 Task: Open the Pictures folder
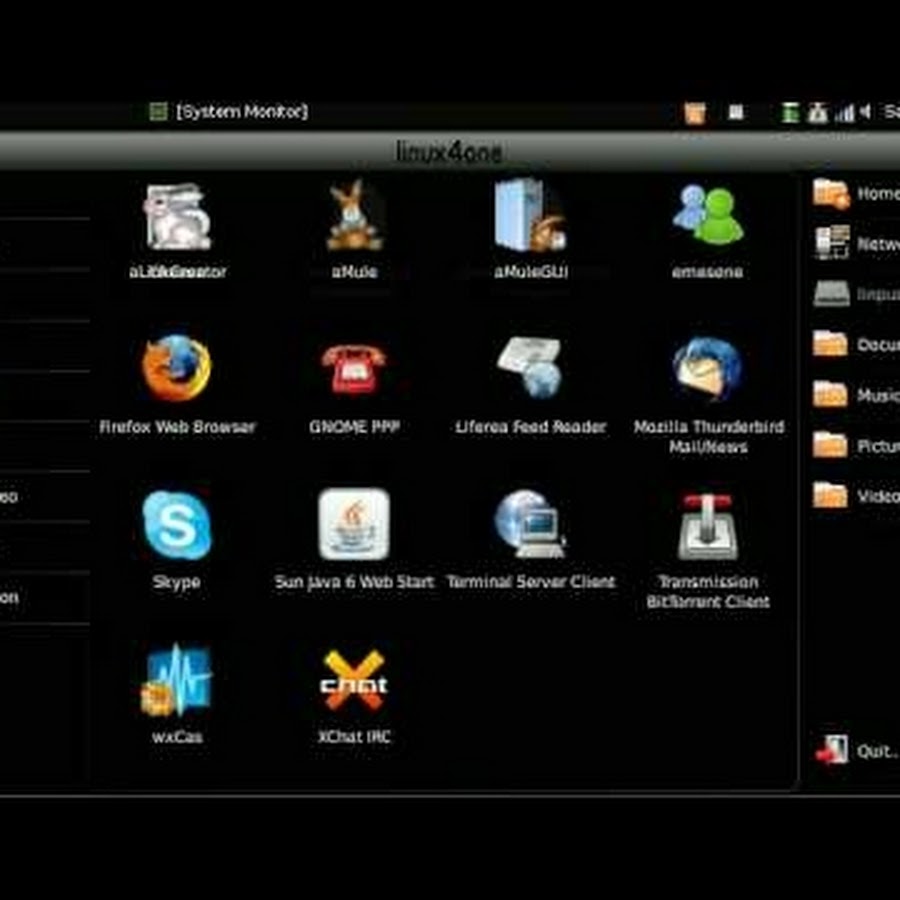[x=855, y=445]
